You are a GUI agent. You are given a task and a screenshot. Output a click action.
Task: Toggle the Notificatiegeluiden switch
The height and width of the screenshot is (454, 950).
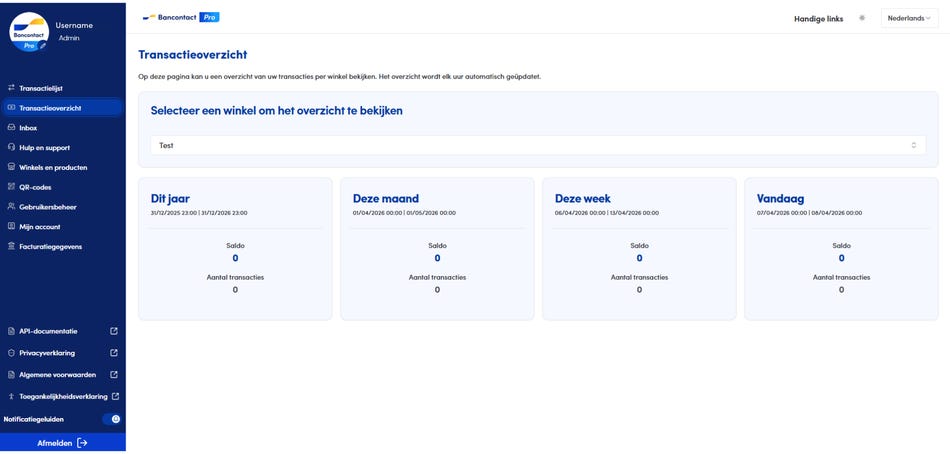point(111,419)
